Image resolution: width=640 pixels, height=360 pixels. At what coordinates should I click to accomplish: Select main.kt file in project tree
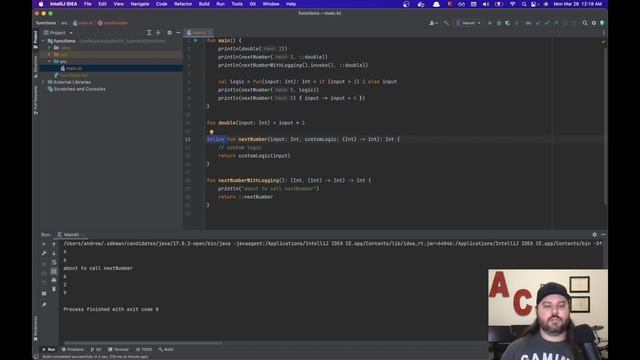click(74, 69)
